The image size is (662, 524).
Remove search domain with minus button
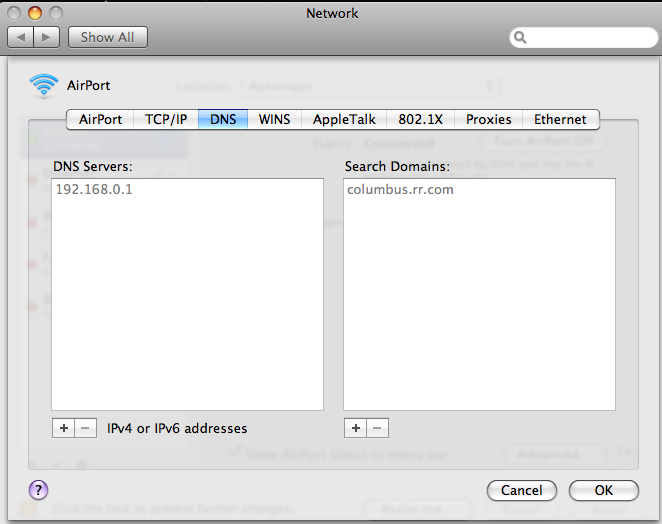[x=377, y=428]
